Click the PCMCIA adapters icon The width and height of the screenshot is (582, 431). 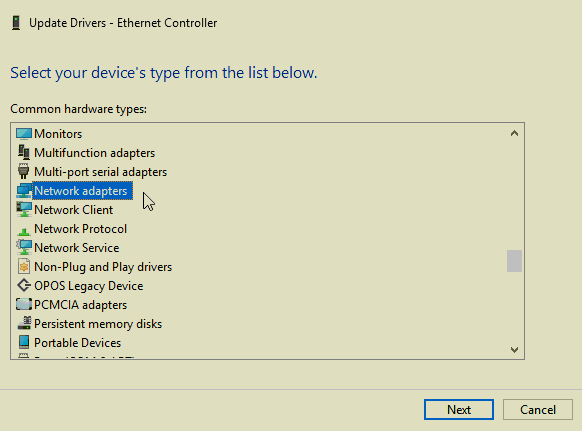click(24, 305)
